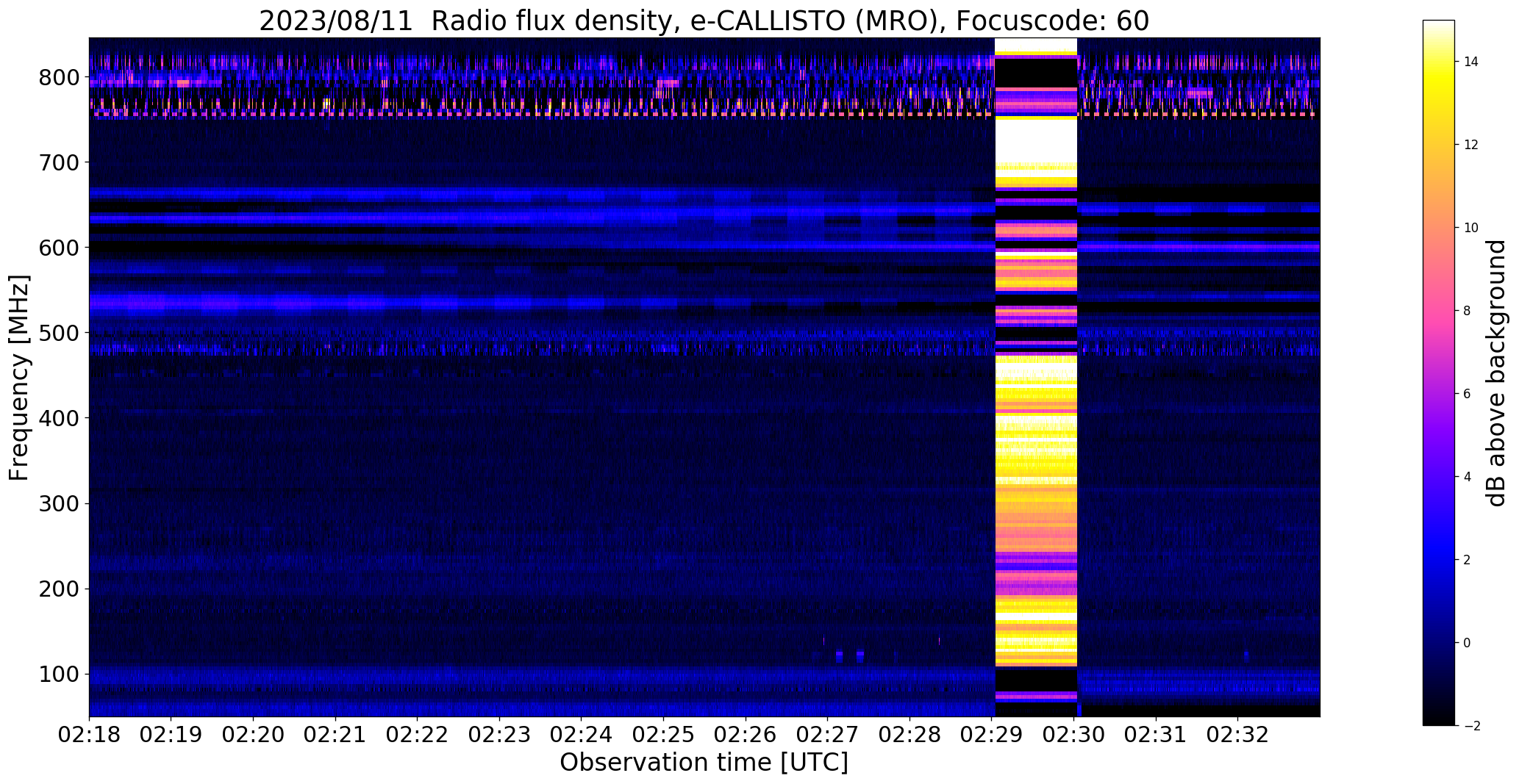Click the 02:26 time tick label
1519x784 pixels.
[746, 735]
